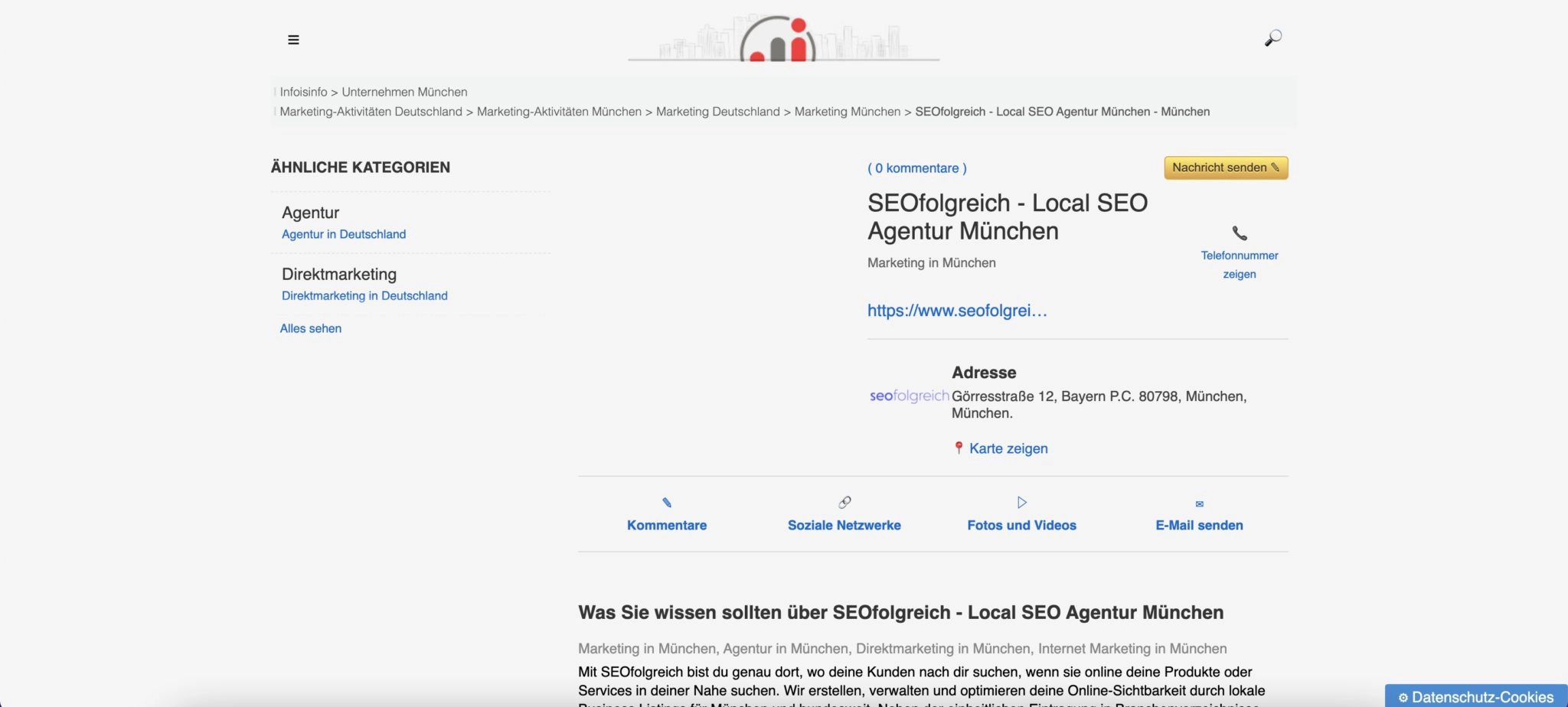Open the hamburger menu icon
Viewport: 1568px width, 707px height.
coord(293,40)
